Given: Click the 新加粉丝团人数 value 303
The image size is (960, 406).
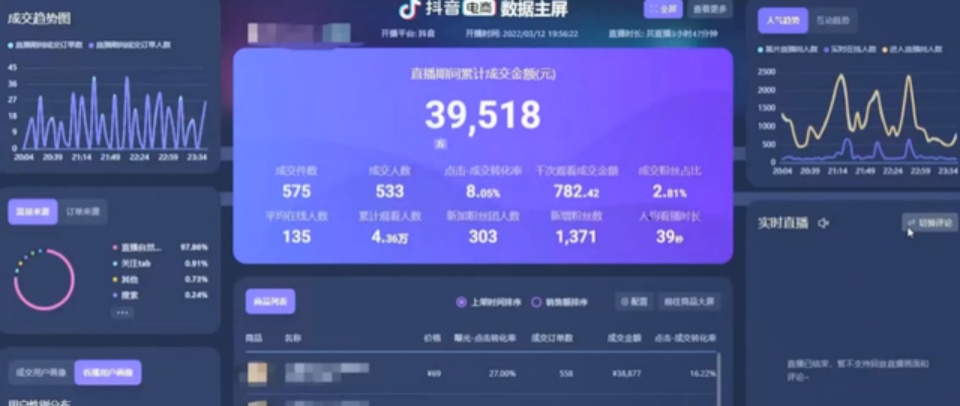Looking at the screenshot, I should [x=483, y=236].
